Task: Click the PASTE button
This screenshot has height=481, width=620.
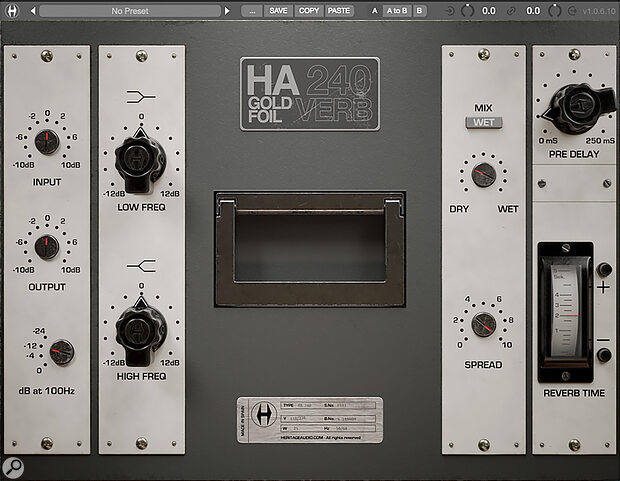Action: click(339, 11)
